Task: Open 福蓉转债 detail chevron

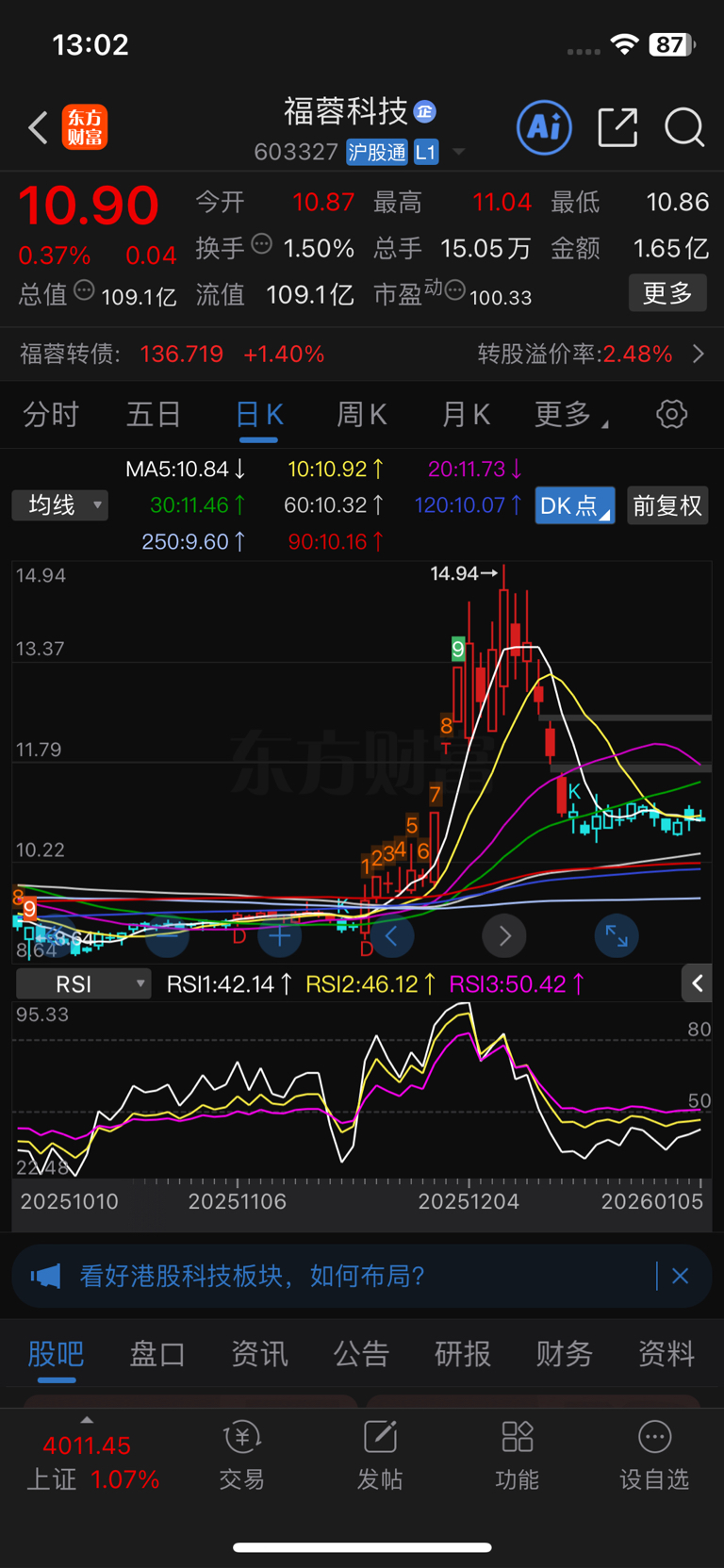Action: 699,354
